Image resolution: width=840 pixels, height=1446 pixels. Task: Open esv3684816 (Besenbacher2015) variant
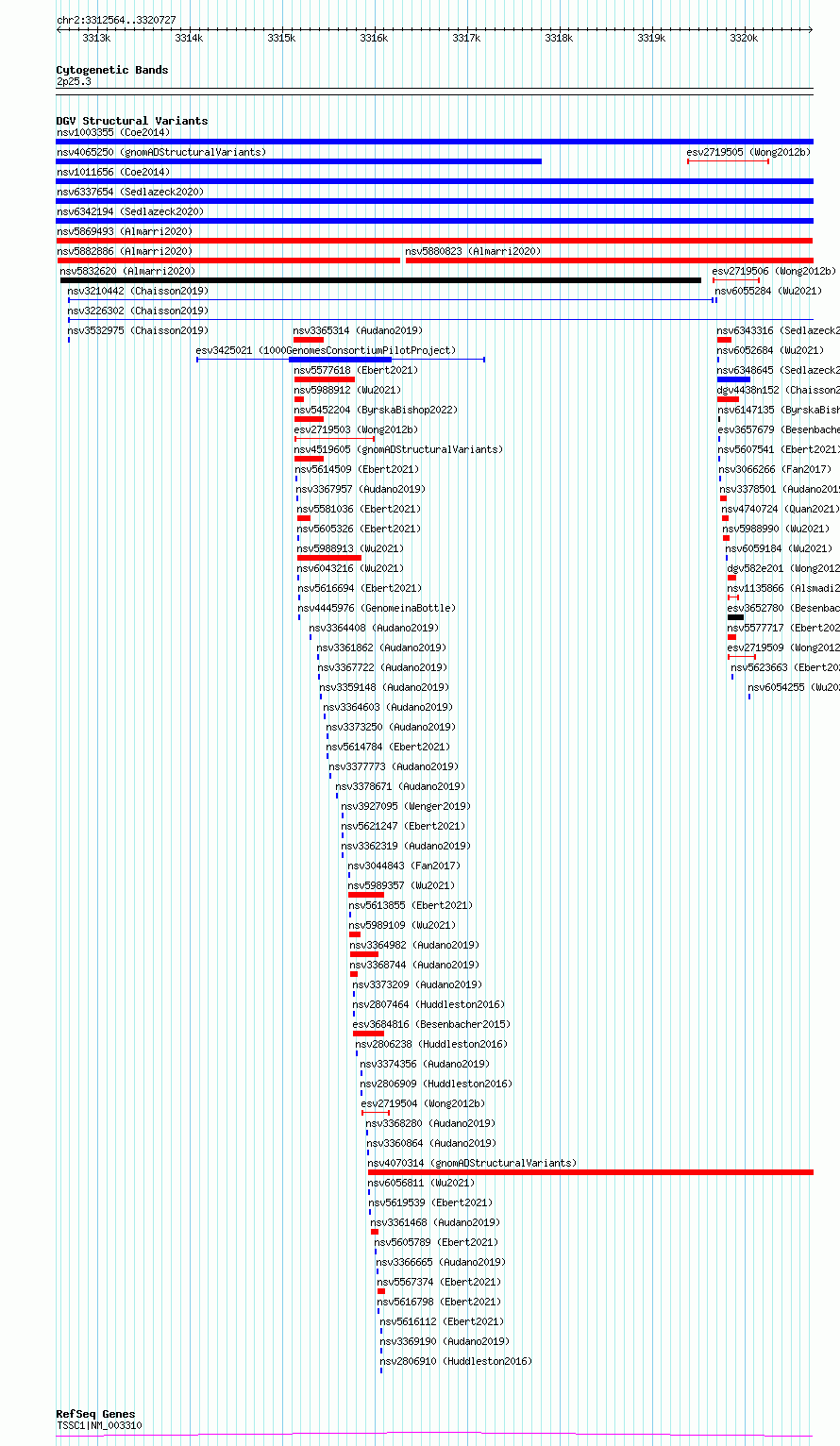point(431,1024)
